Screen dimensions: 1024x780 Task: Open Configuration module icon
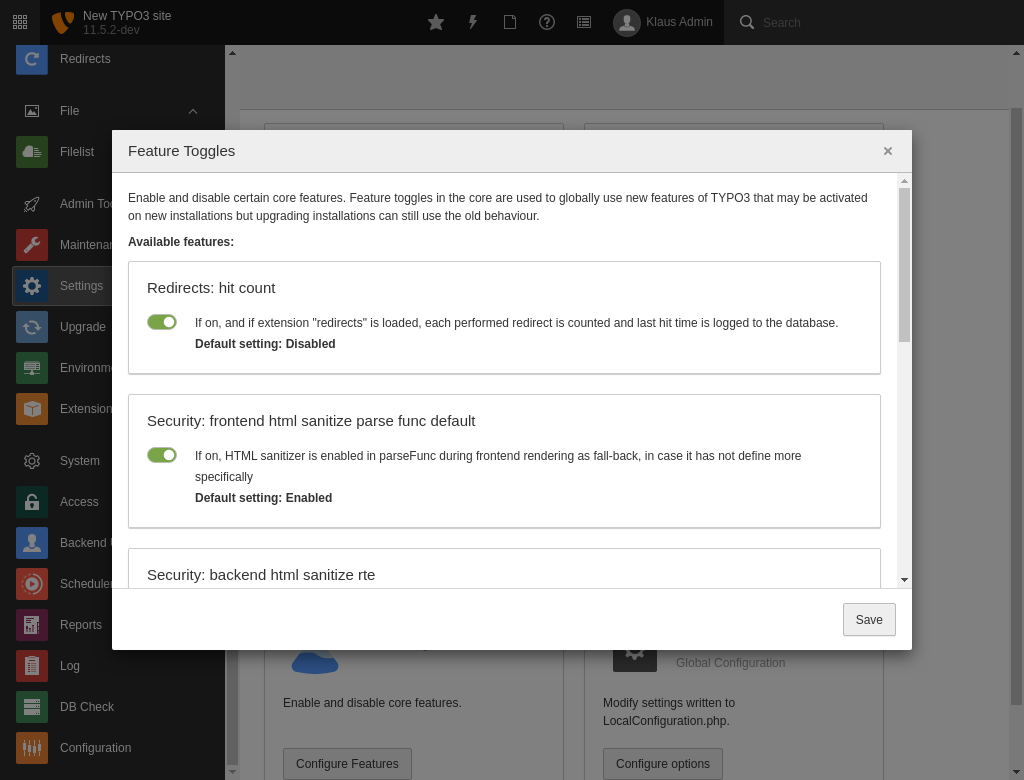32,748
